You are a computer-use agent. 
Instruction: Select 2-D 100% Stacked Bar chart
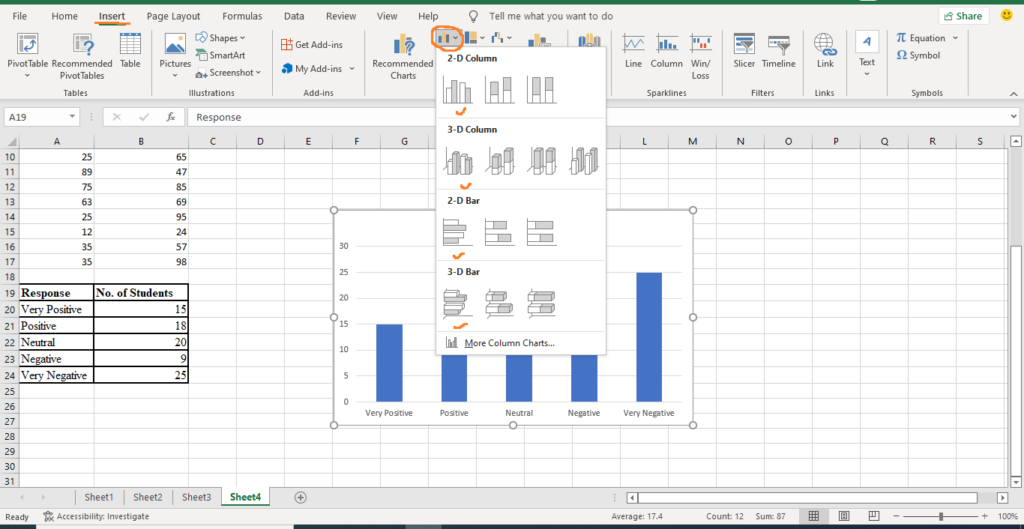541,232
